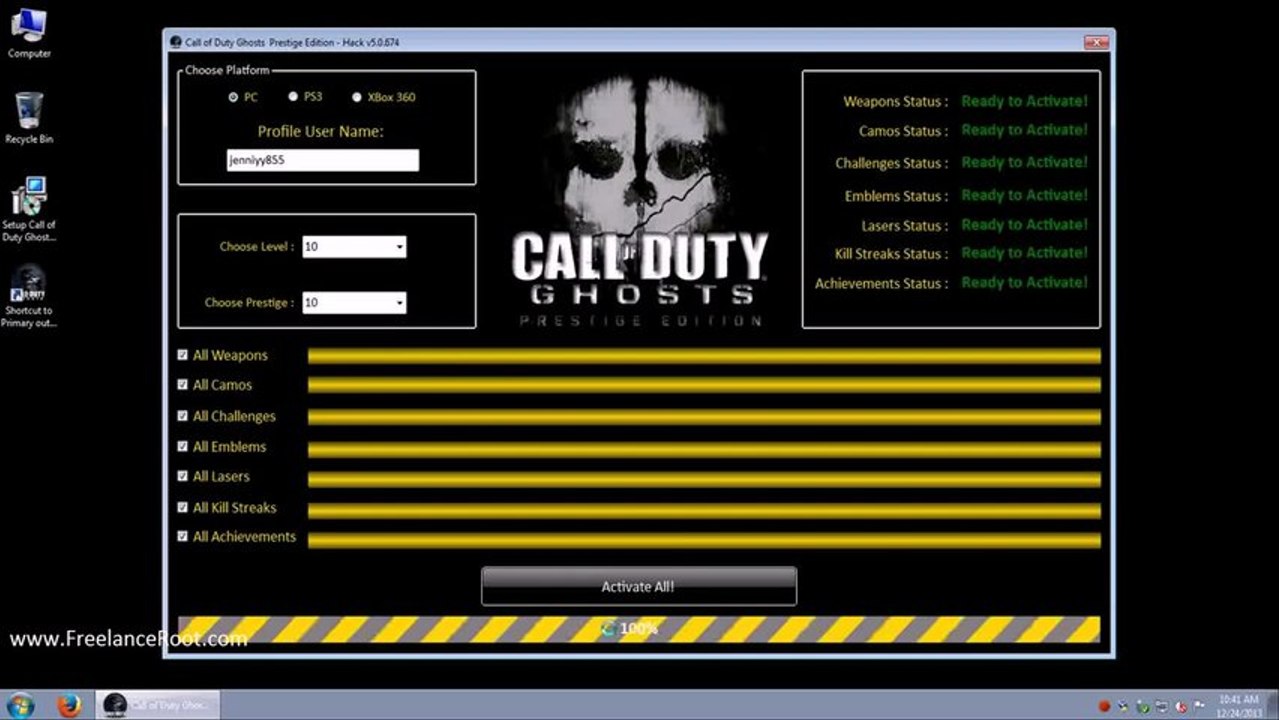Click the 'Profile User Name:' label

click(321, 131)
